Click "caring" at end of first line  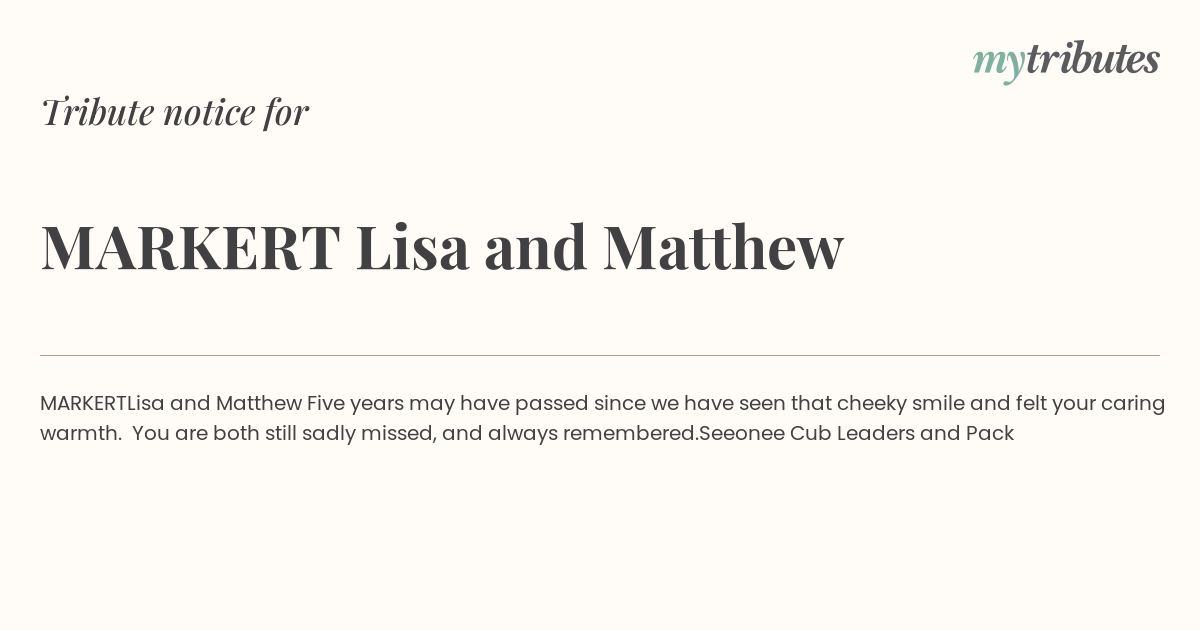[1133, 404]
